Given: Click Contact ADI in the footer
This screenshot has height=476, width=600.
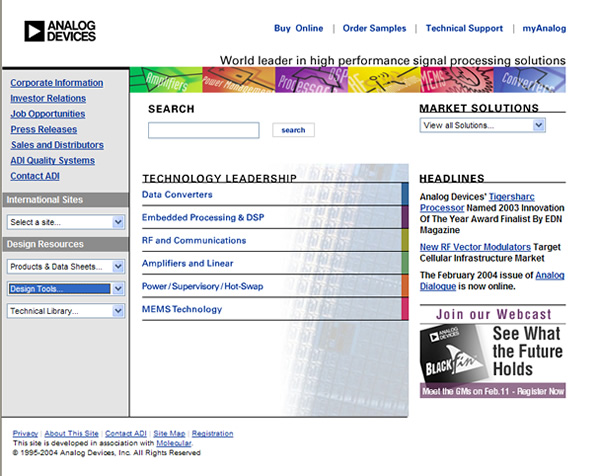Looking at the screenshot, I should click(126, 434).
